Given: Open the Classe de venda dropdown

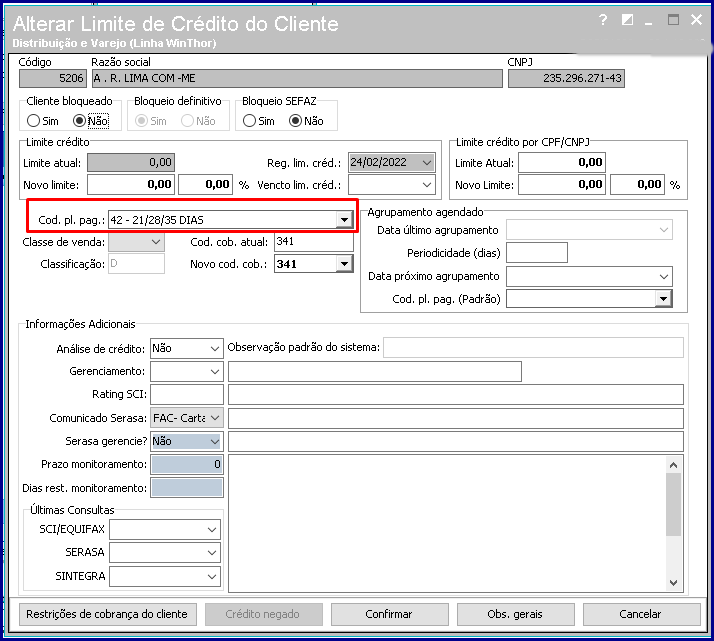Looking at the screenshot, I should [156, 242].
